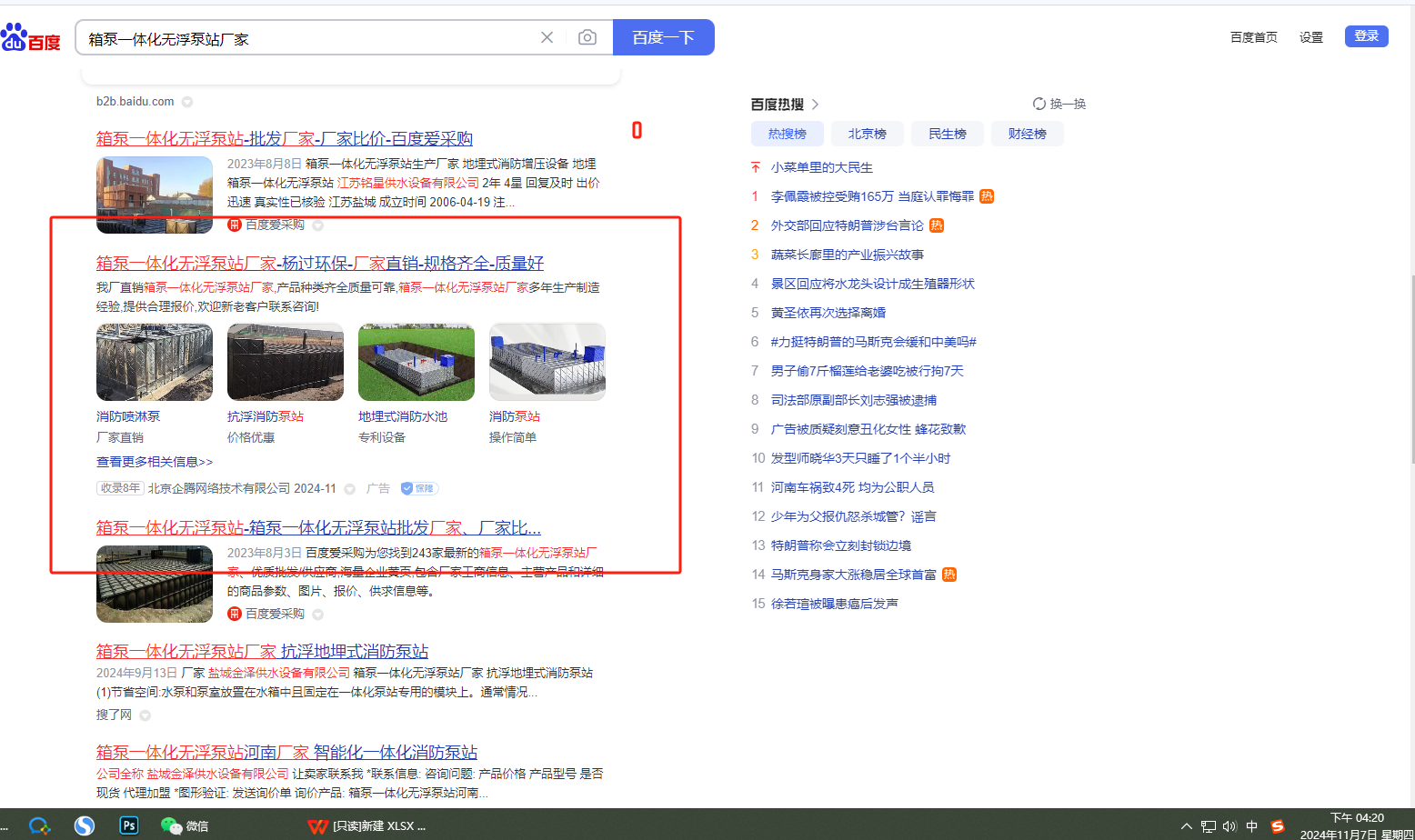This screenshot has width=1415, height=840.
Task: Open the 查看更多相关信息>> link
Action: coord(155,462)
